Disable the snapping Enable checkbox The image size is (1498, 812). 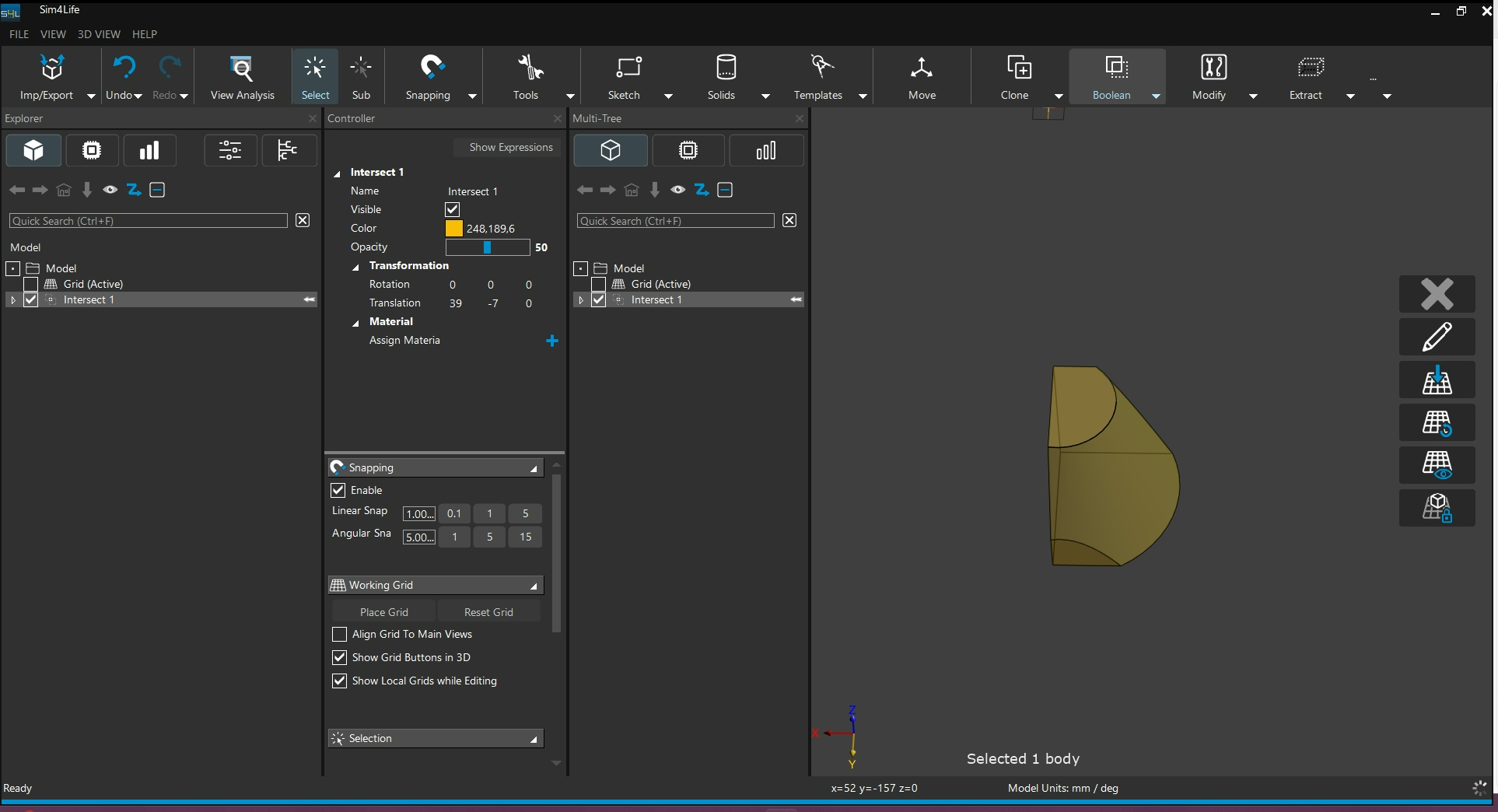338,490
